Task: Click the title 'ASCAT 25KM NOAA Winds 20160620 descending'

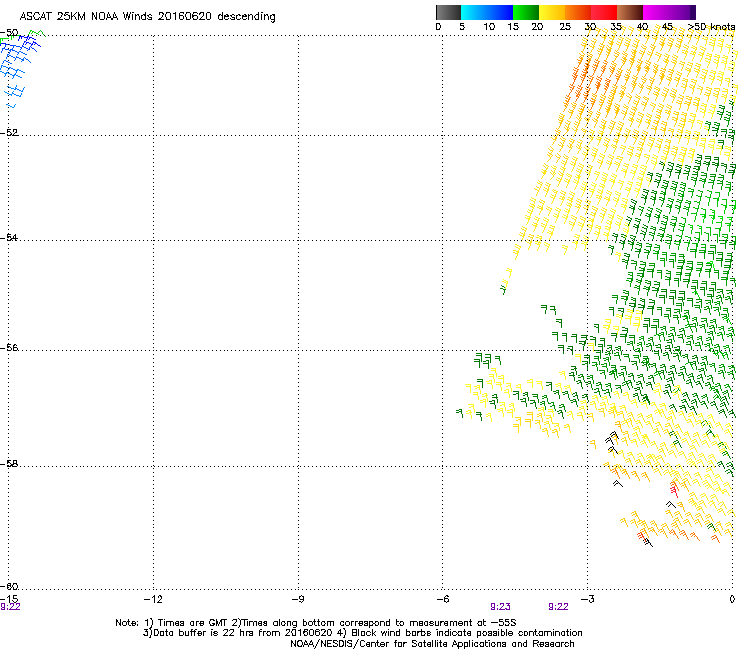Action: (x=147, y=17)
